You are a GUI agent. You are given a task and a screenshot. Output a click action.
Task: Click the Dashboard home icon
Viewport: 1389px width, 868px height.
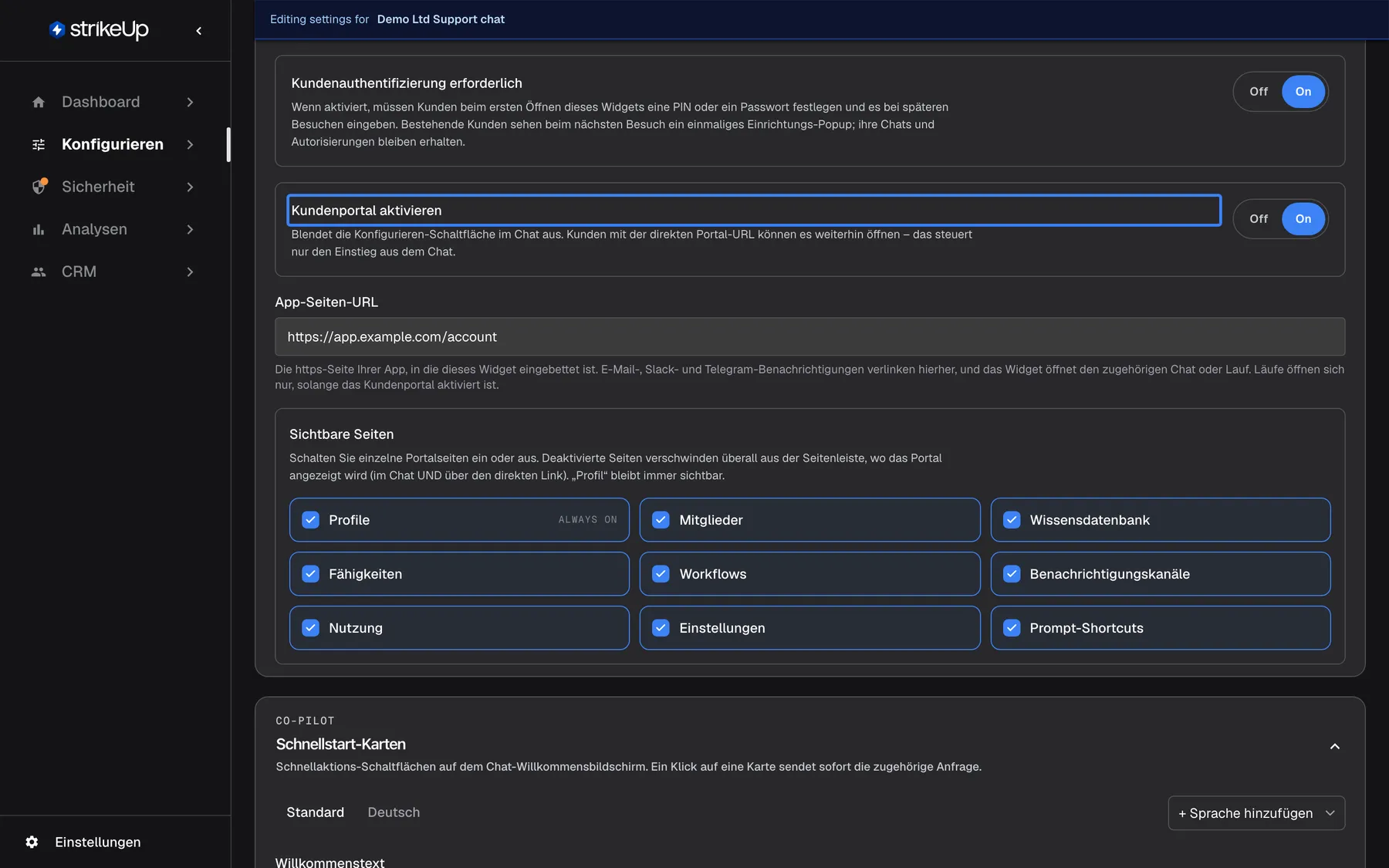click(39, 102)
